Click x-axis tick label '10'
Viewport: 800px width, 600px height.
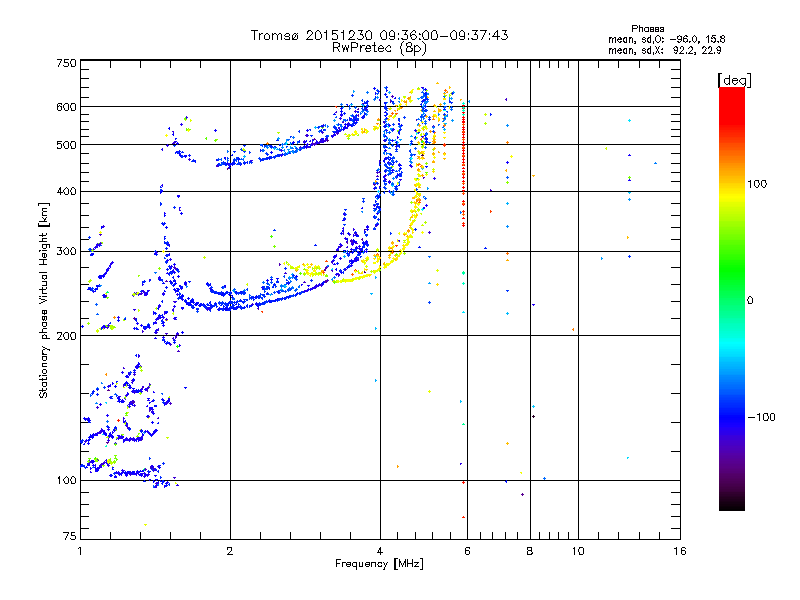[578, 551]
